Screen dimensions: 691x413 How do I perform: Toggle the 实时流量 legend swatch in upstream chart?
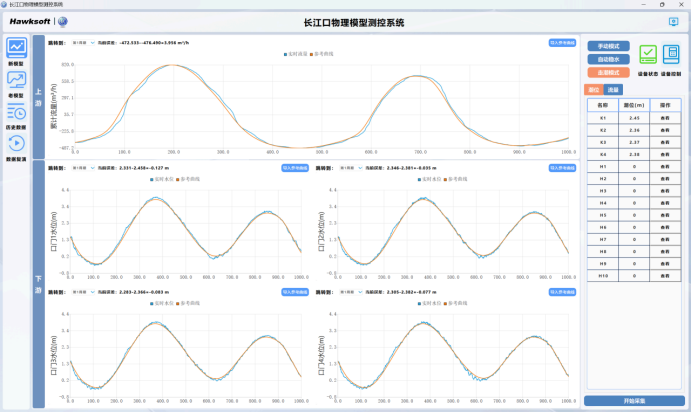tap(285, 51)
